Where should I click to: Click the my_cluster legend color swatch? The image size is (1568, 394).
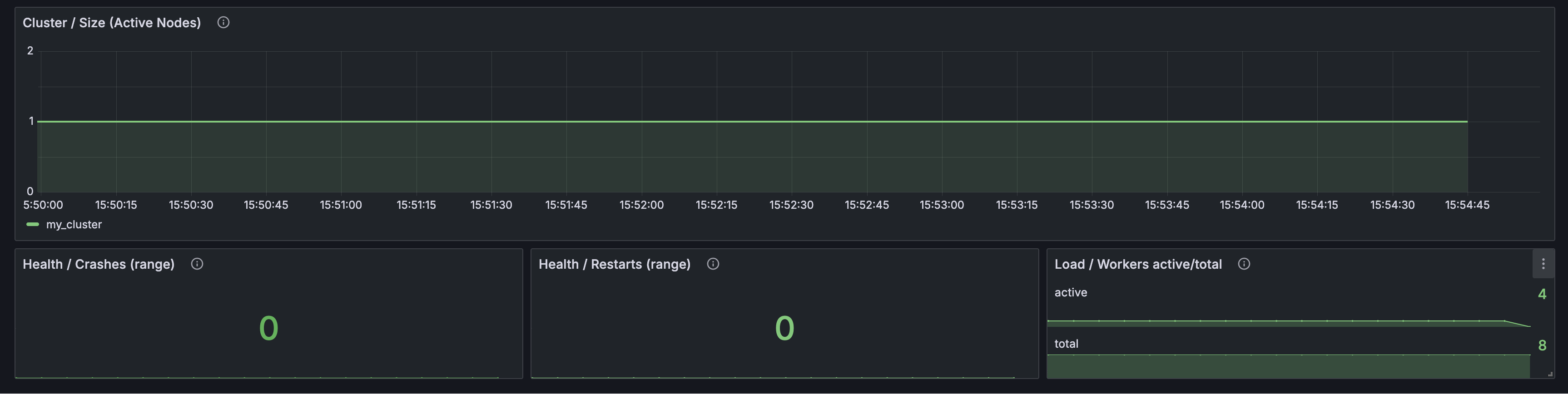pos(33,224)
